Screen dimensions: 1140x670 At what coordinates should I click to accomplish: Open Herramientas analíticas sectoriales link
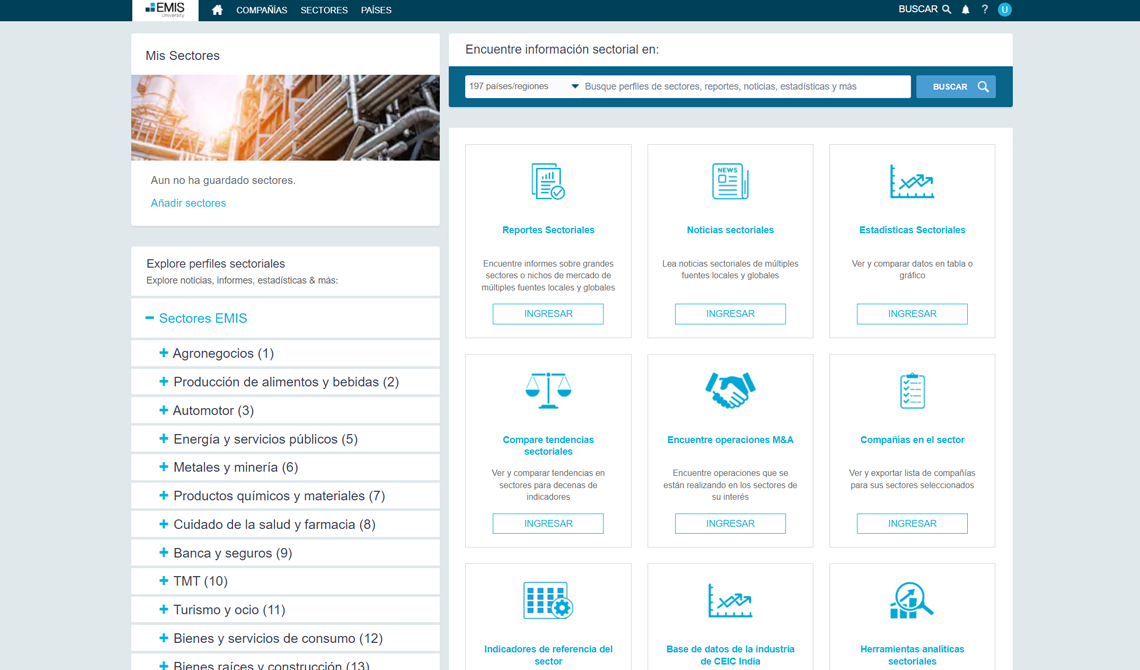point(912,655)
